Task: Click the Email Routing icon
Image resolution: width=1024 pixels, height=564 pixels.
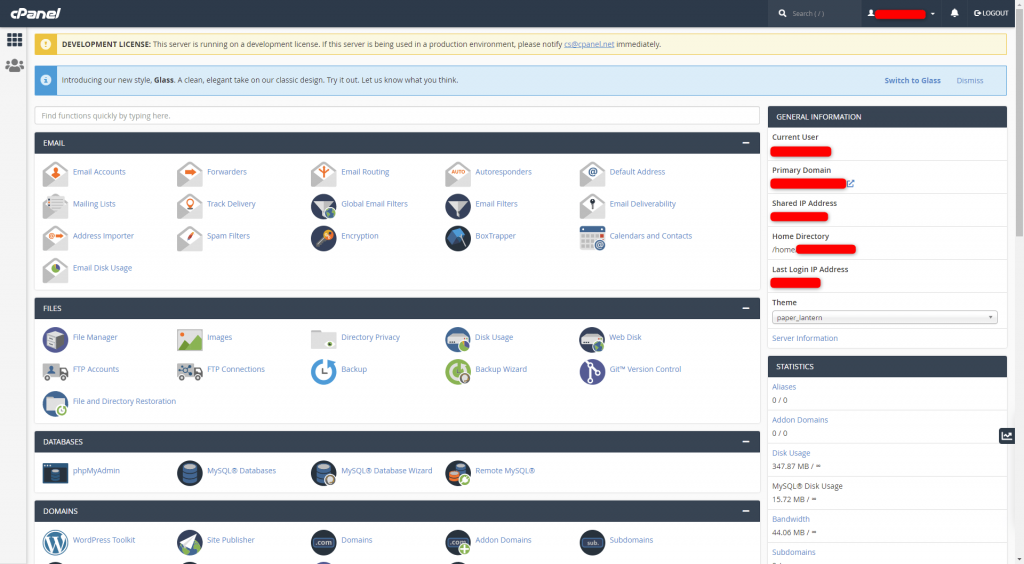Action: pyautogui.click(x=323, y=174)
